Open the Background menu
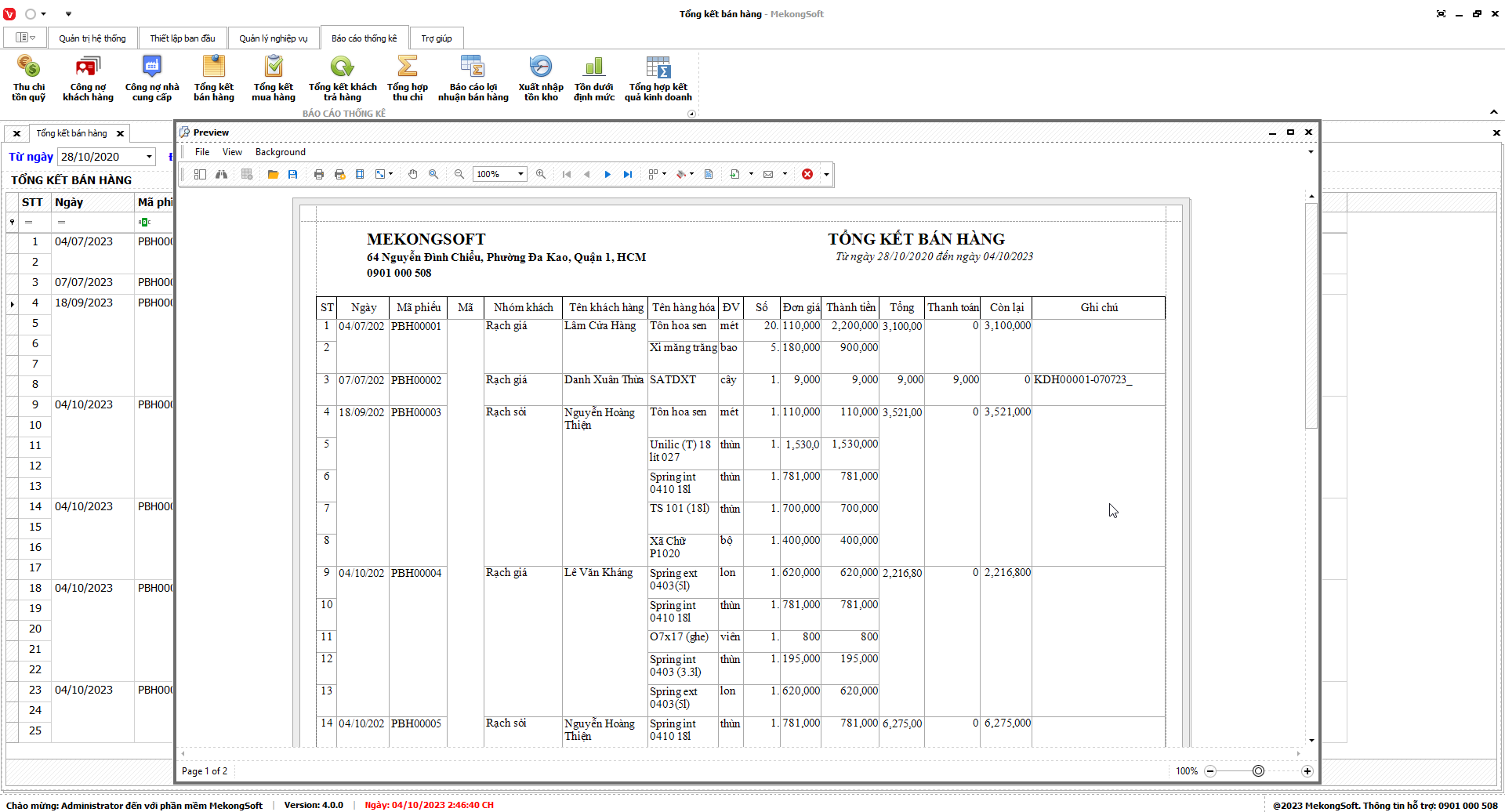 [x=280, y=152]
